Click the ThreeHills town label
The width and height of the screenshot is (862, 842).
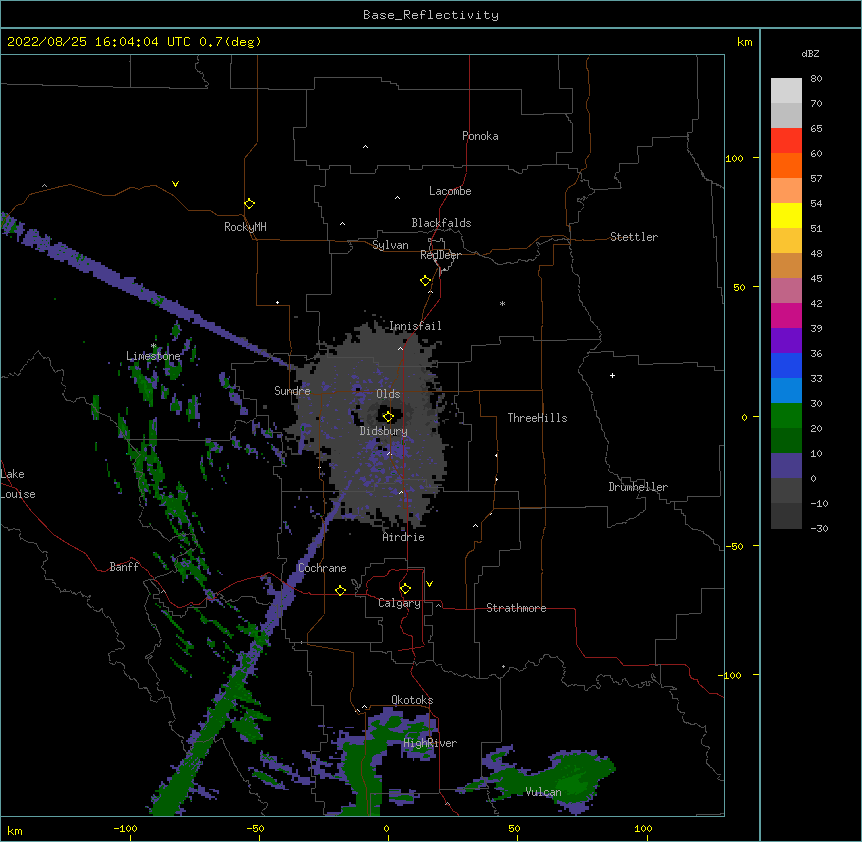pyautogui.click(x=537, y=418)
